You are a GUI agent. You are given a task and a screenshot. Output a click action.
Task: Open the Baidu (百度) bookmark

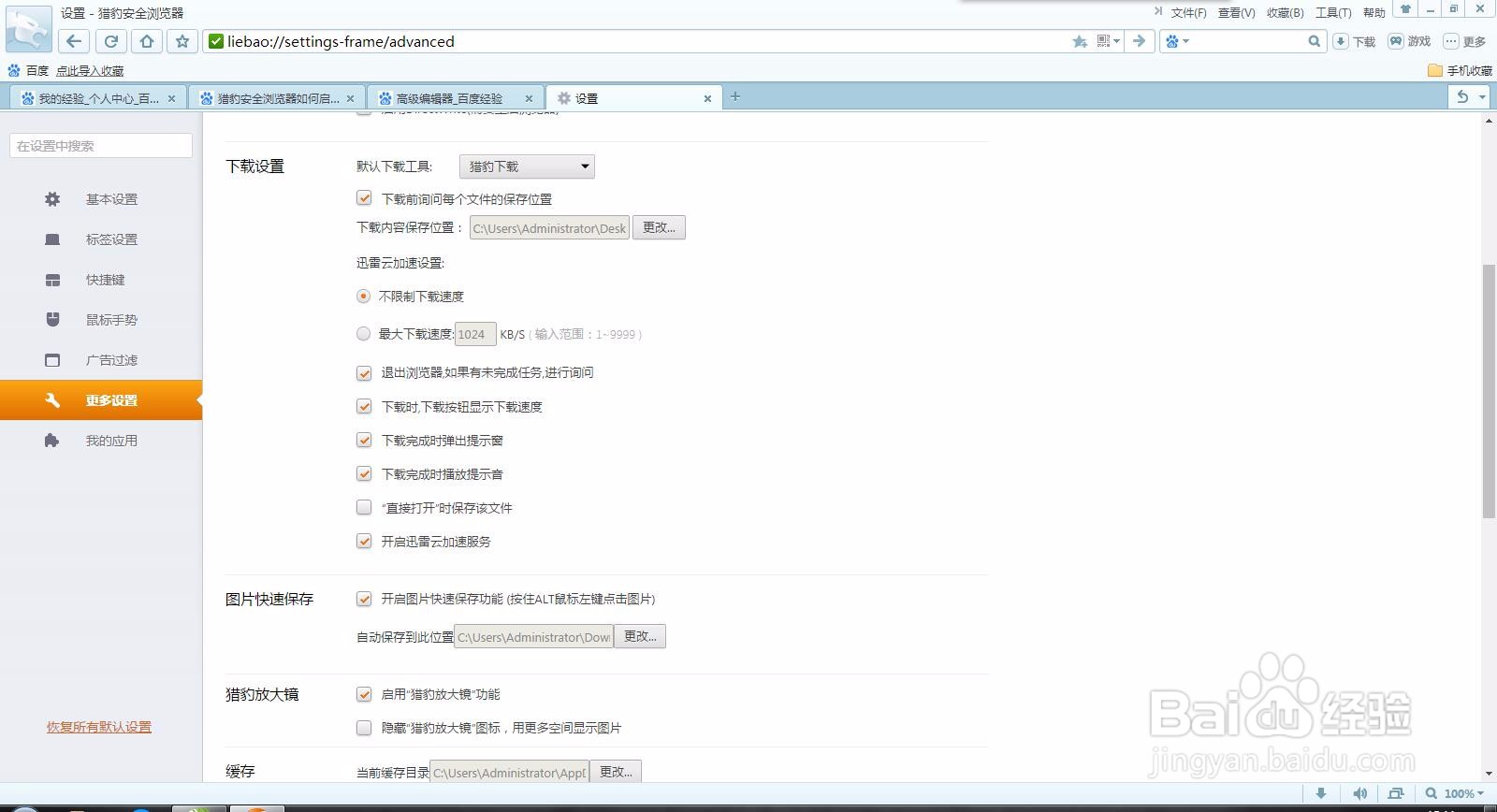[28, 70]
